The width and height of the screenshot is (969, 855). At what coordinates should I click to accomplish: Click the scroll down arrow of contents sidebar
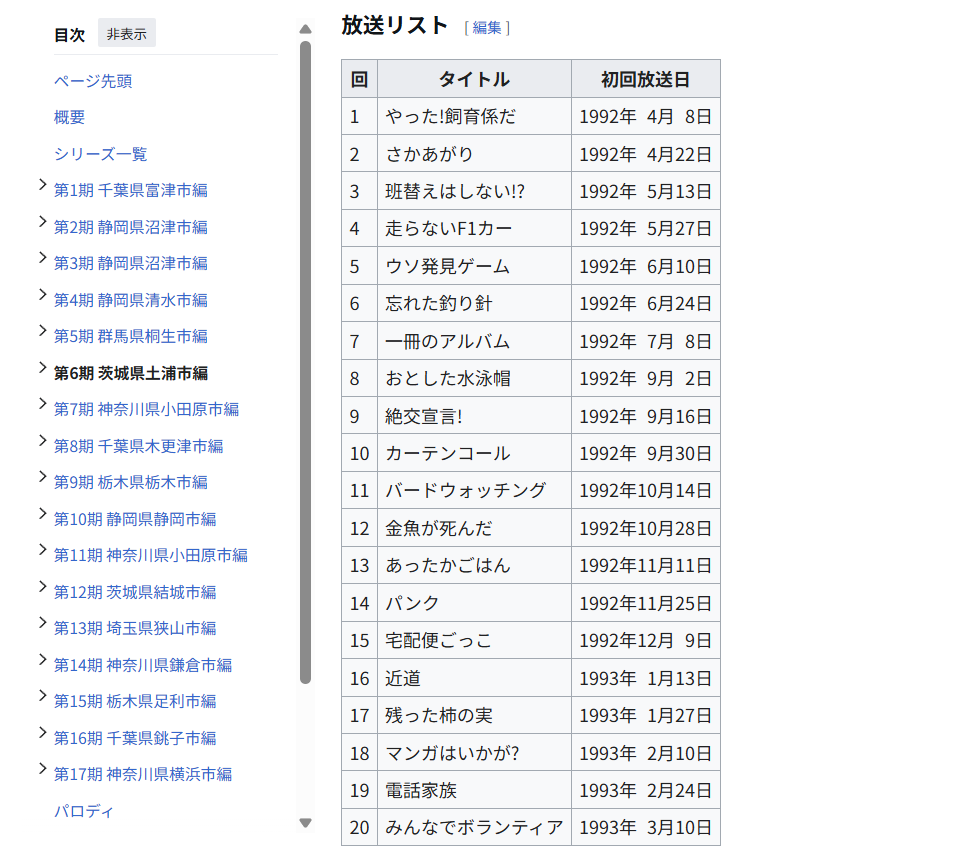pos(305,823)
